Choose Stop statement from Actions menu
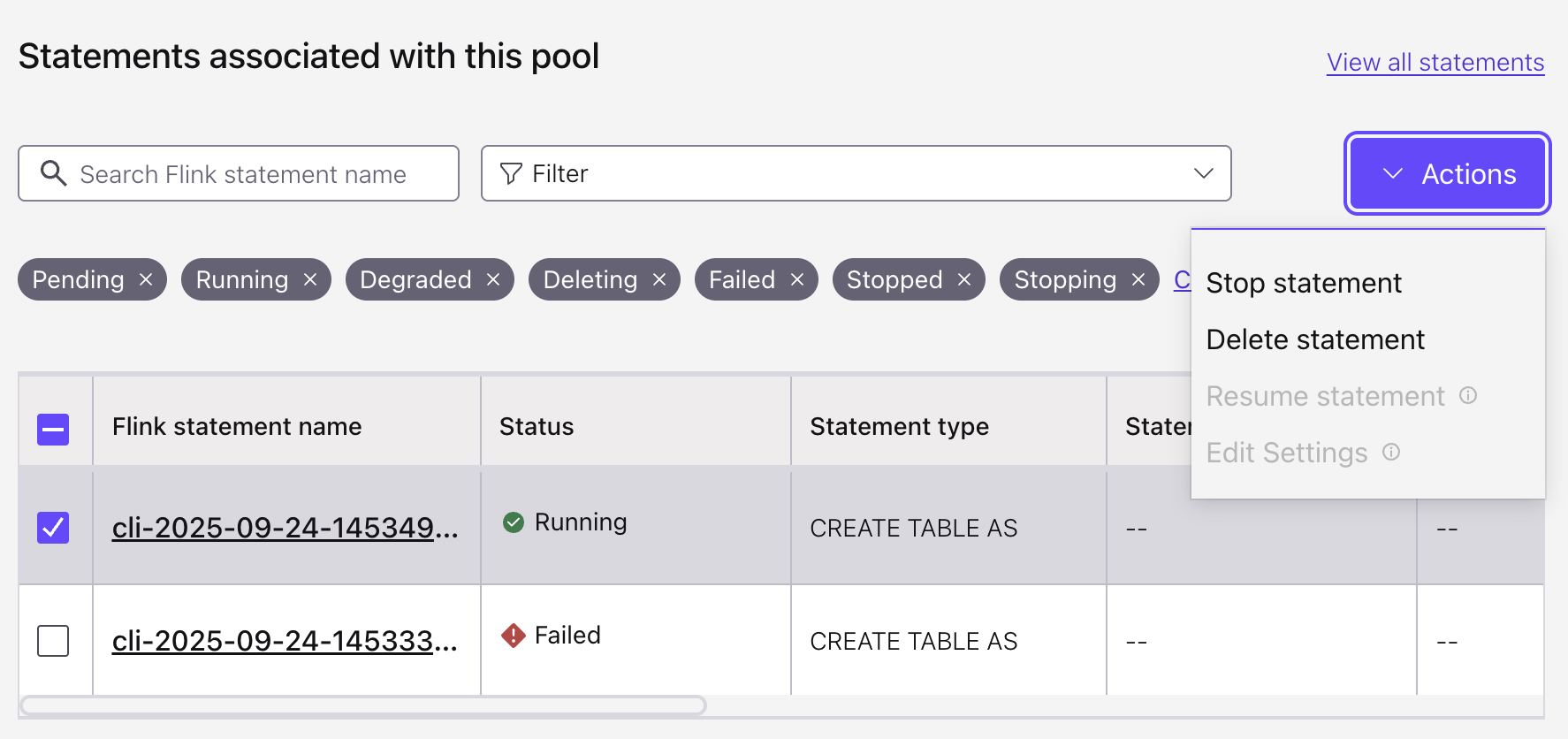This screenshot has width=1568, height=739. pyautogui.click(x=1304, y=283)
